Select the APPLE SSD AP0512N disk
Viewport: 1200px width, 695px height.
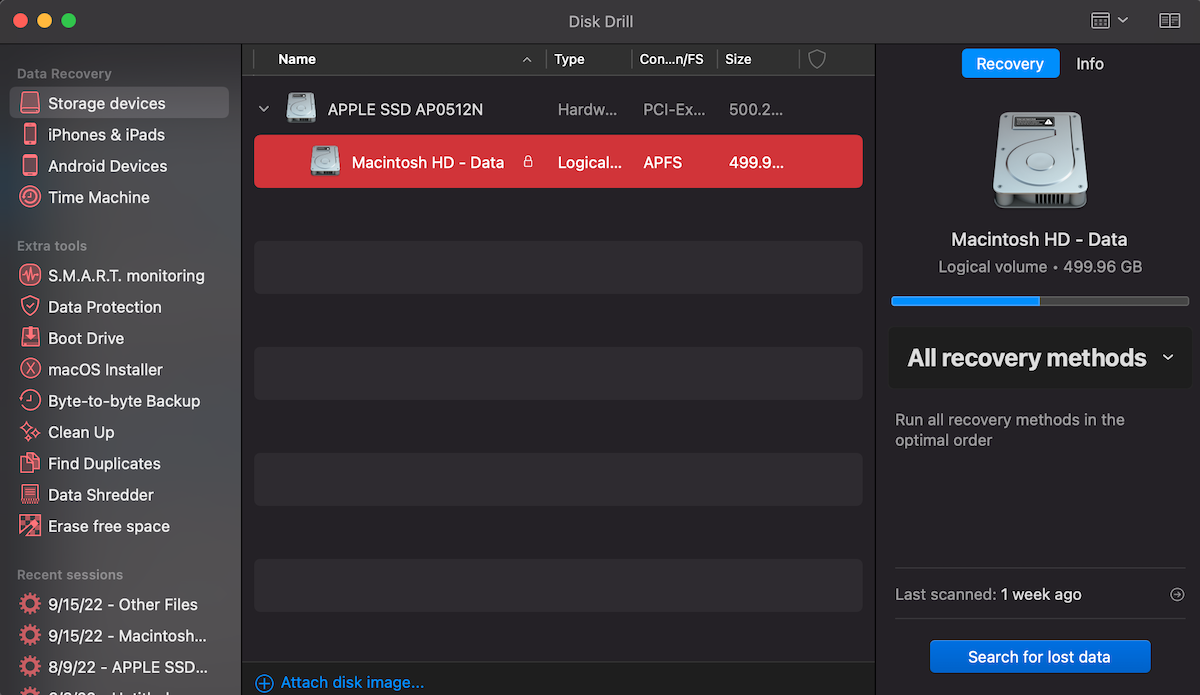coord(558,109)
